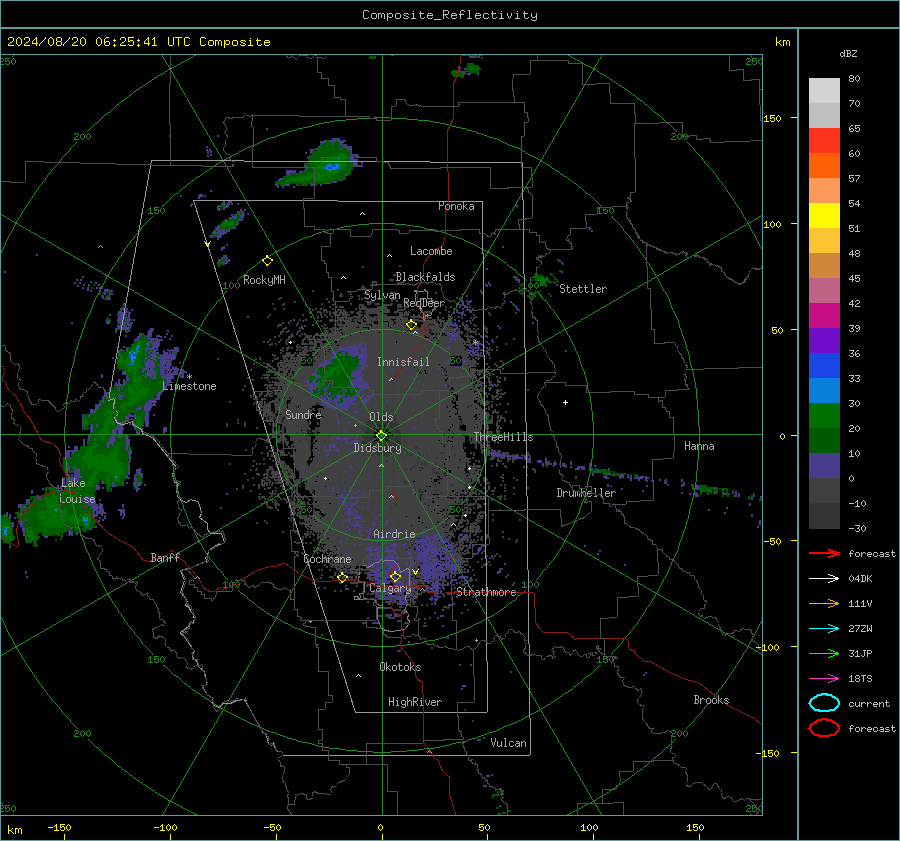Click the Banff label

click(165, 558)
